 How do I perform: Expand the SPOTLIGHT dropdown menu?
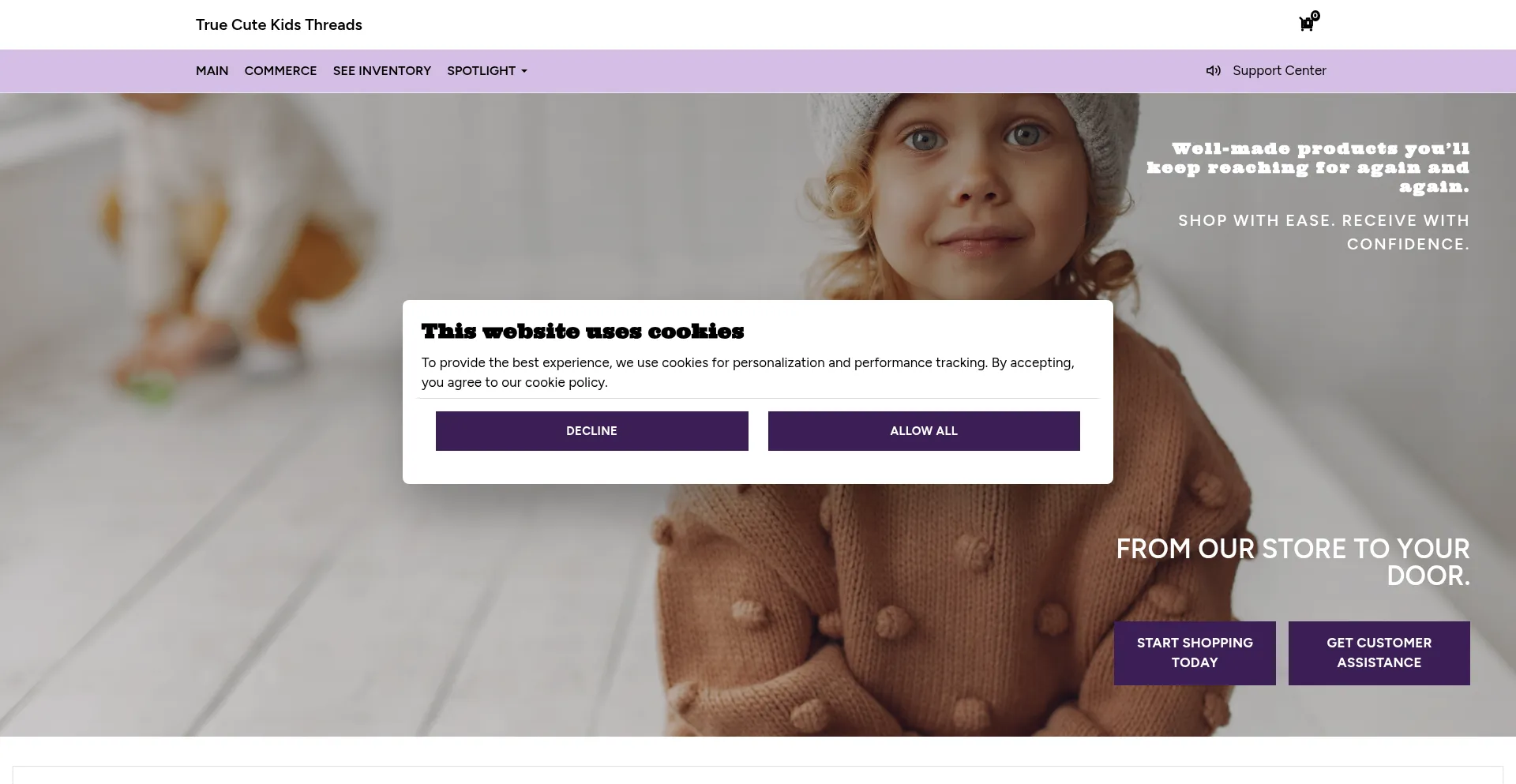[x=486, y=71]
